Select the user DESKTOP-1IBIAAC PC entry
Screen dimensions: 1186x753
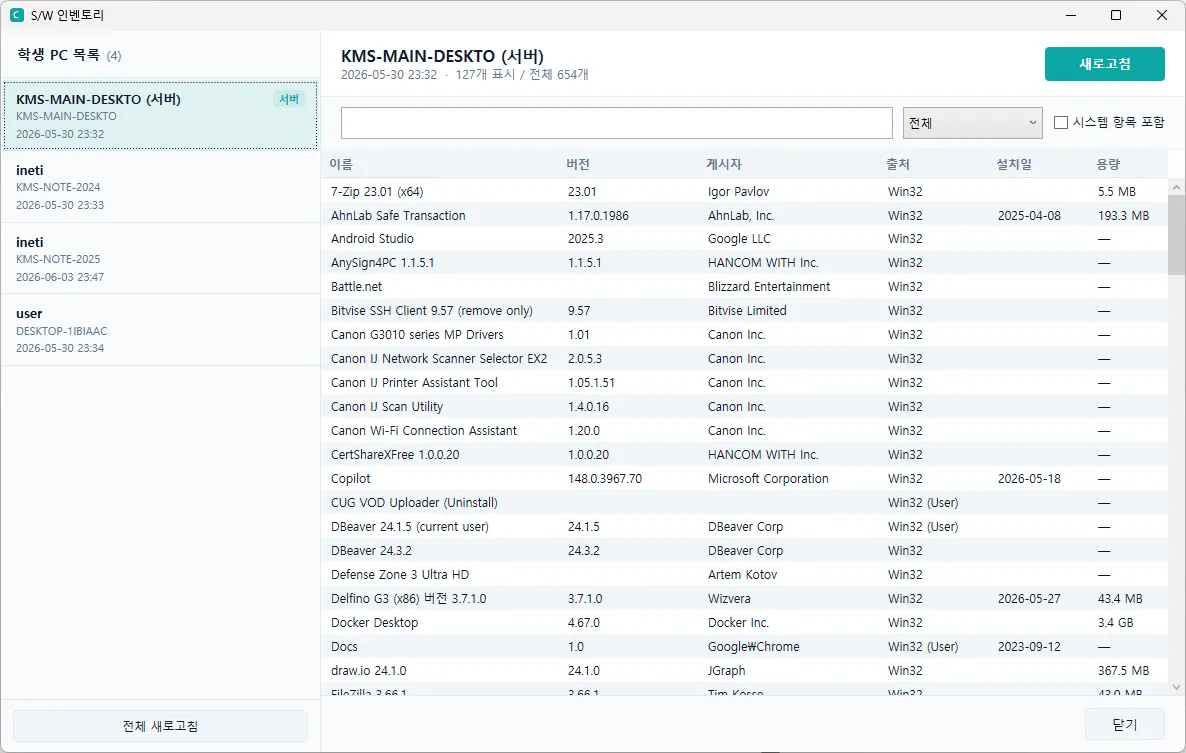(x=160, y=330)
